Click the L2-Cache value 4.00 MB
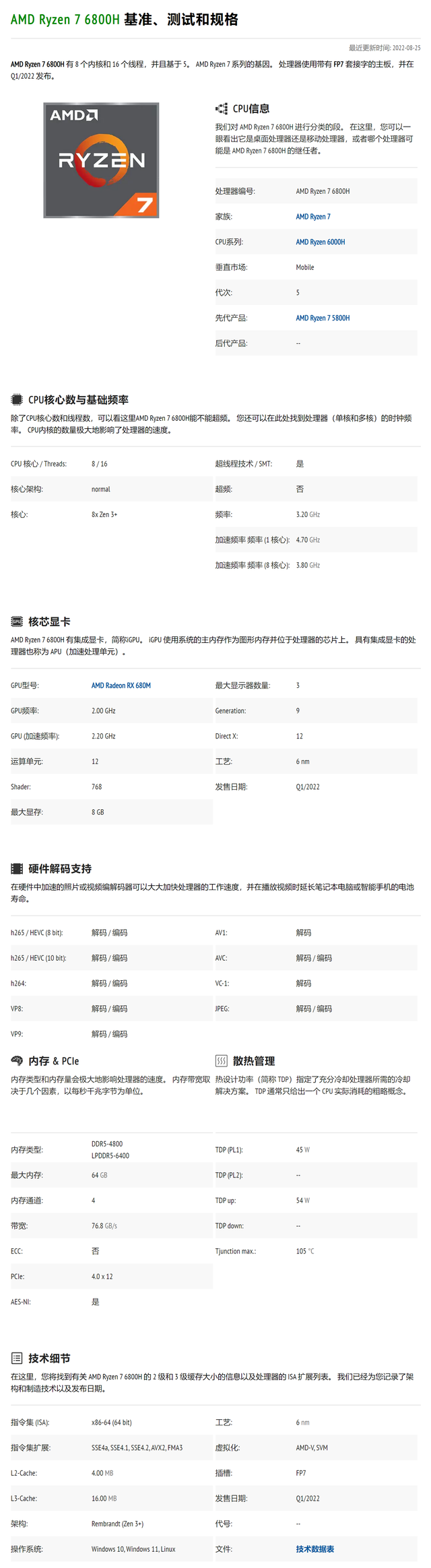Viewport: 431px width, 1568px height. (102, 1473)
